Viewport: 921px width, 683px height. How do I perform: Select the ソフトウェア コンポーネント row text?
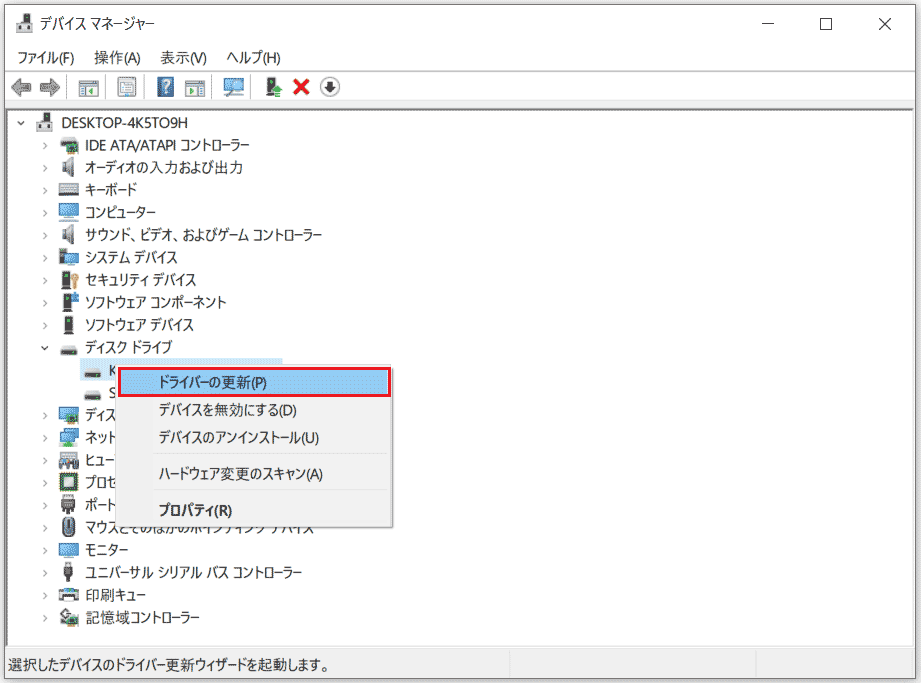156,302
